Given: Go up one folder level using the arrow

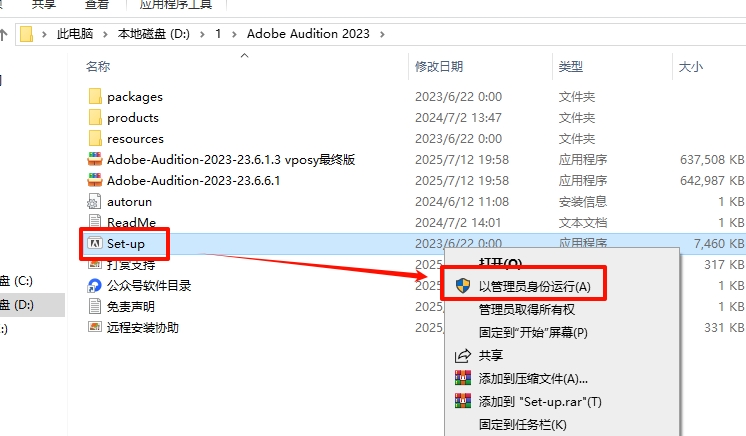Looking at the screenshot, I should point(4,34).
